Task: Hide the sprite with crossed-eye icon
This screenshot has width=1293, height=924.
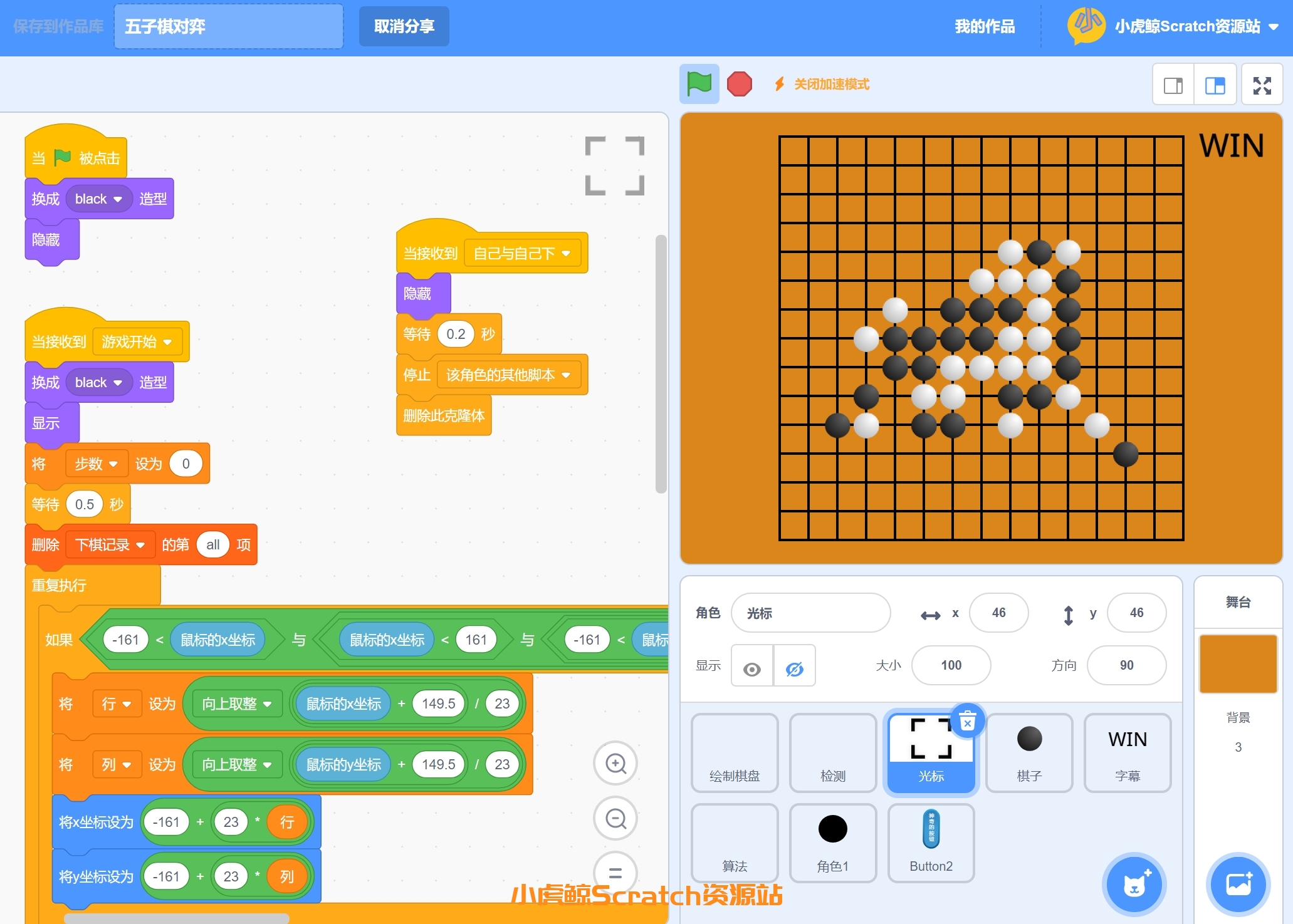Action: (x=794, y=666)
